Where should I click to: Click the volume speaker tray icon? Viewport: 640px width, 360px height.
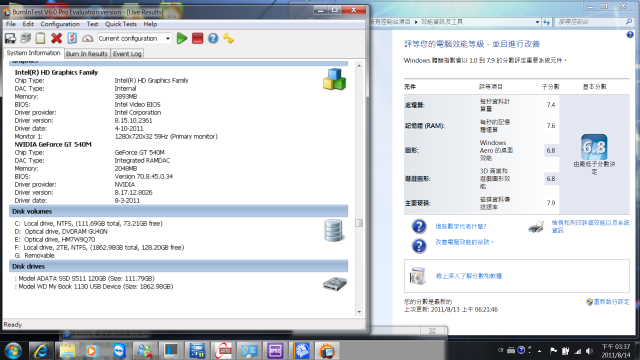589,351
